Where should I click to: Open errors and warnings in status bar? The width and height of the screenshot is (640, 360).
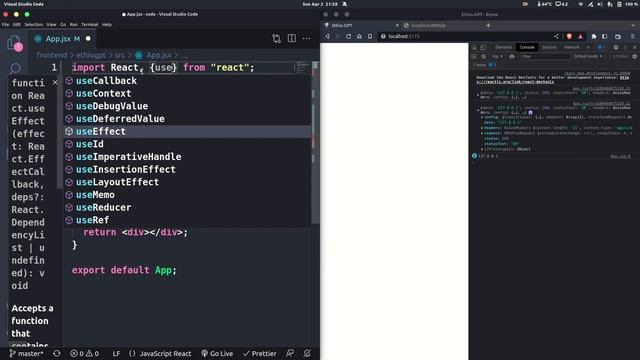pos(84,353)
